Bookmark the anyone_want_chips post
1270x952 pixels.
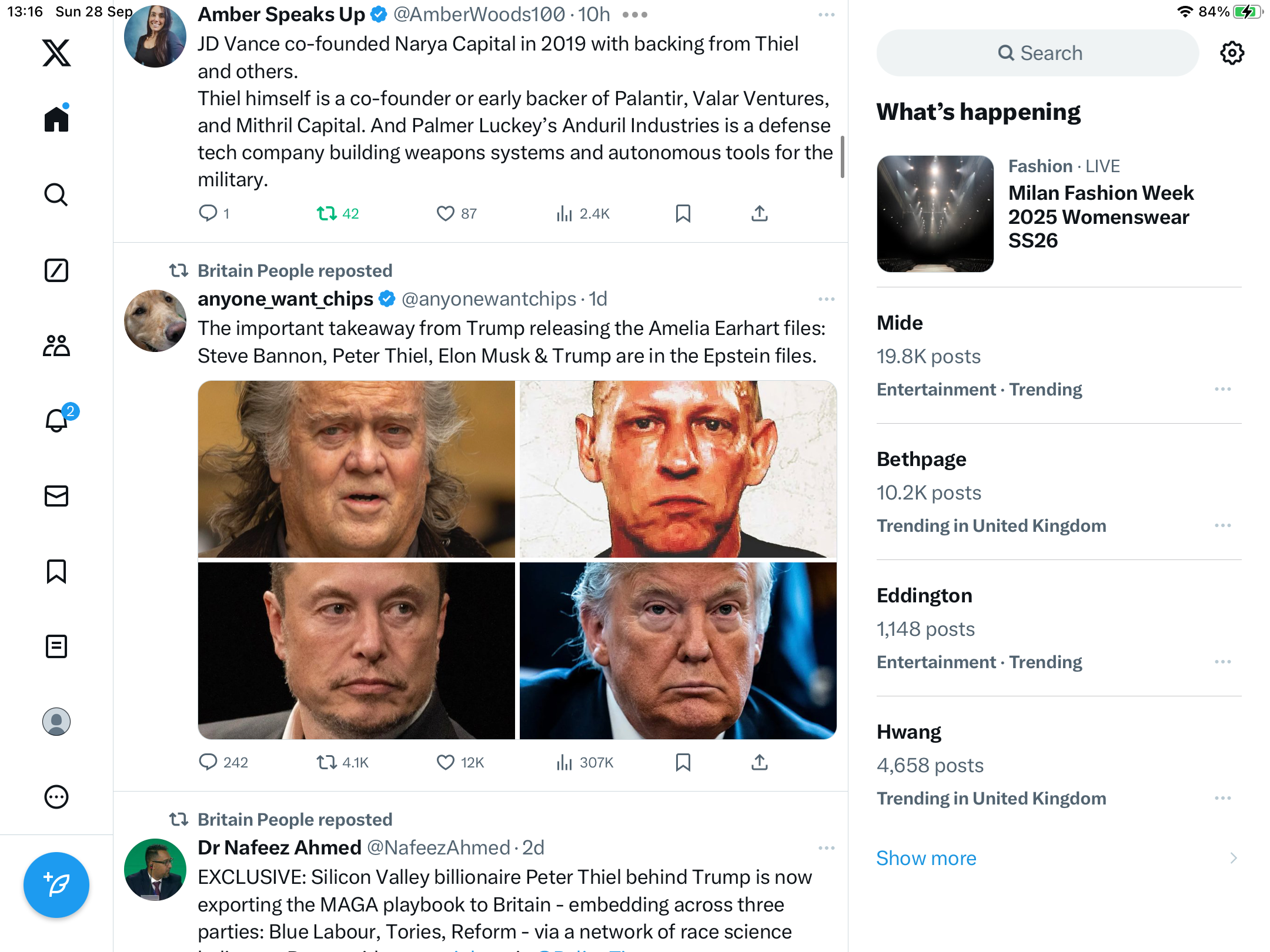pyautogui.click(x=683, y=762)
